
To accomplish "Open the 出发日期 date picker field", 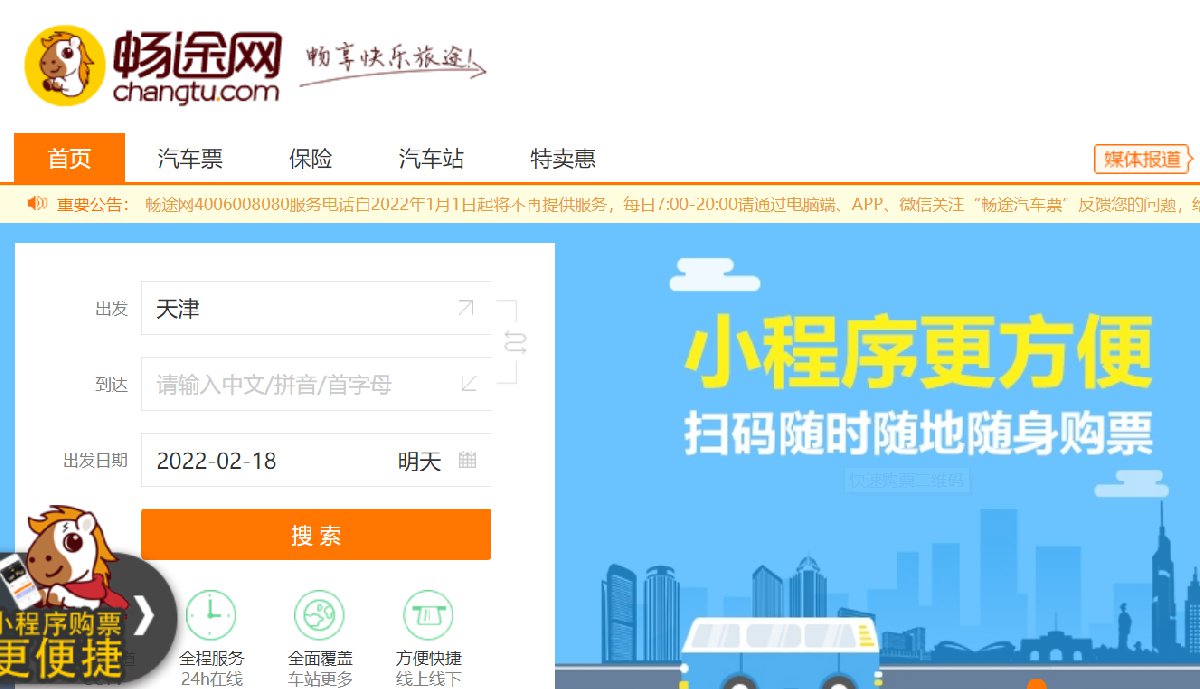I will [x=316, y=460].
